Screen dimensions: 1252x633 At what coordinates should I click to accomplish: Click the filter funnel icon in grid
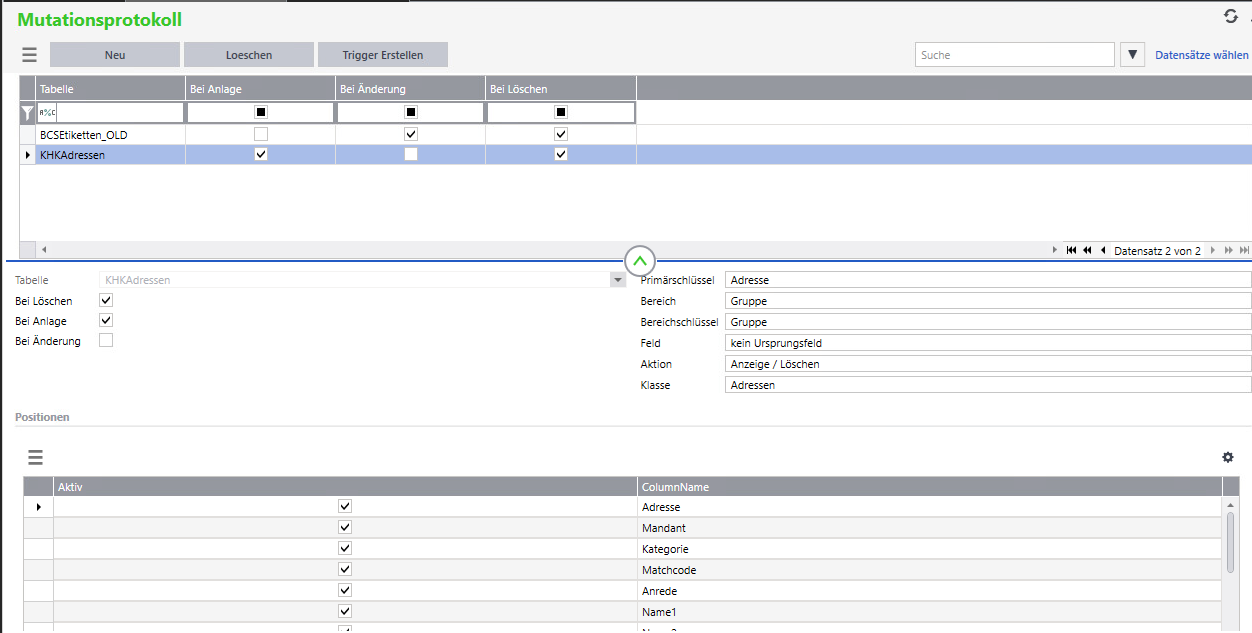[28, 113]
